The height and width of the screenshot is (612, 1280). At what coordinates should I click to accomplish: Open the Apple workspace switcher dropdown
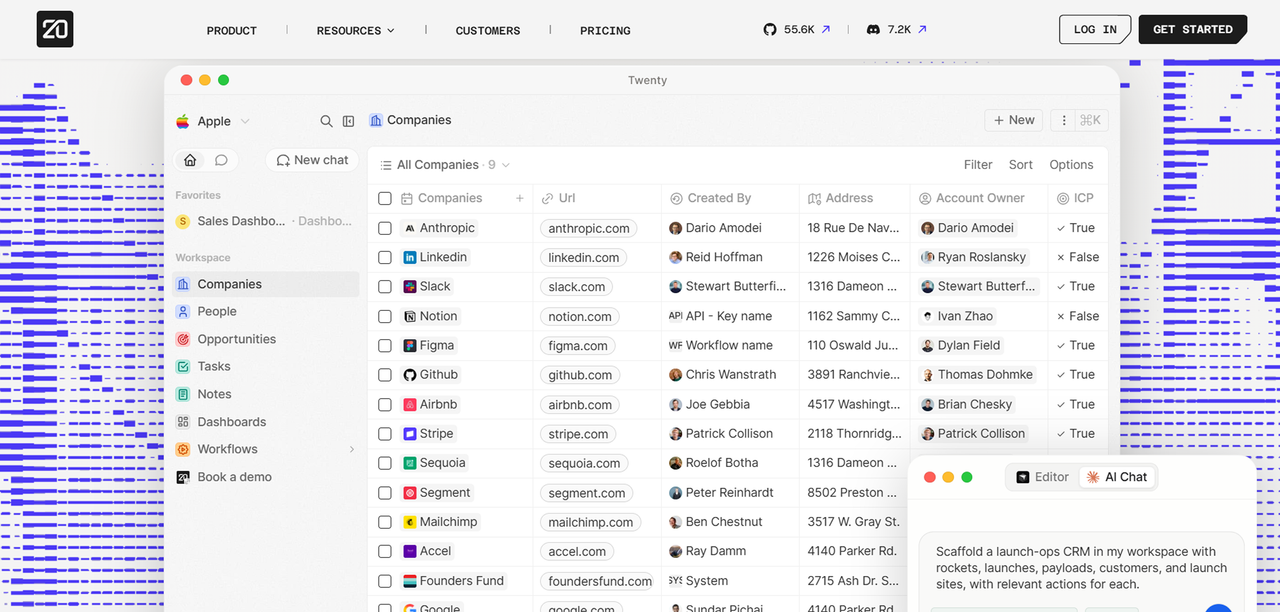[213, 121]
